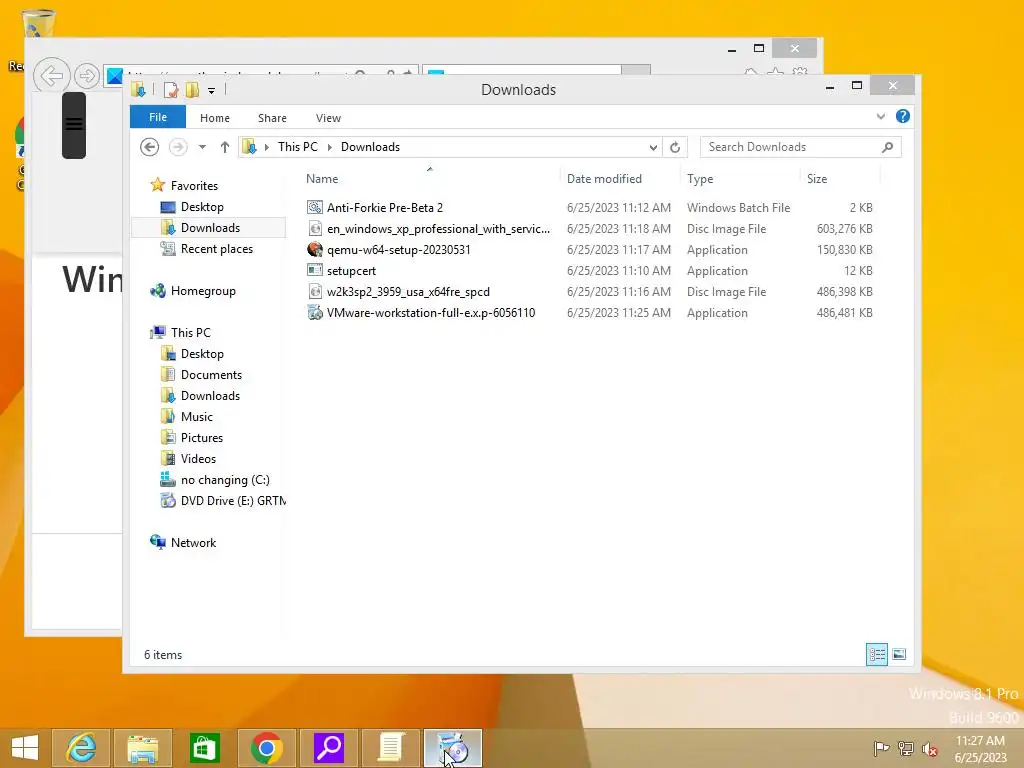Open no changing (C:) drive

225,480
